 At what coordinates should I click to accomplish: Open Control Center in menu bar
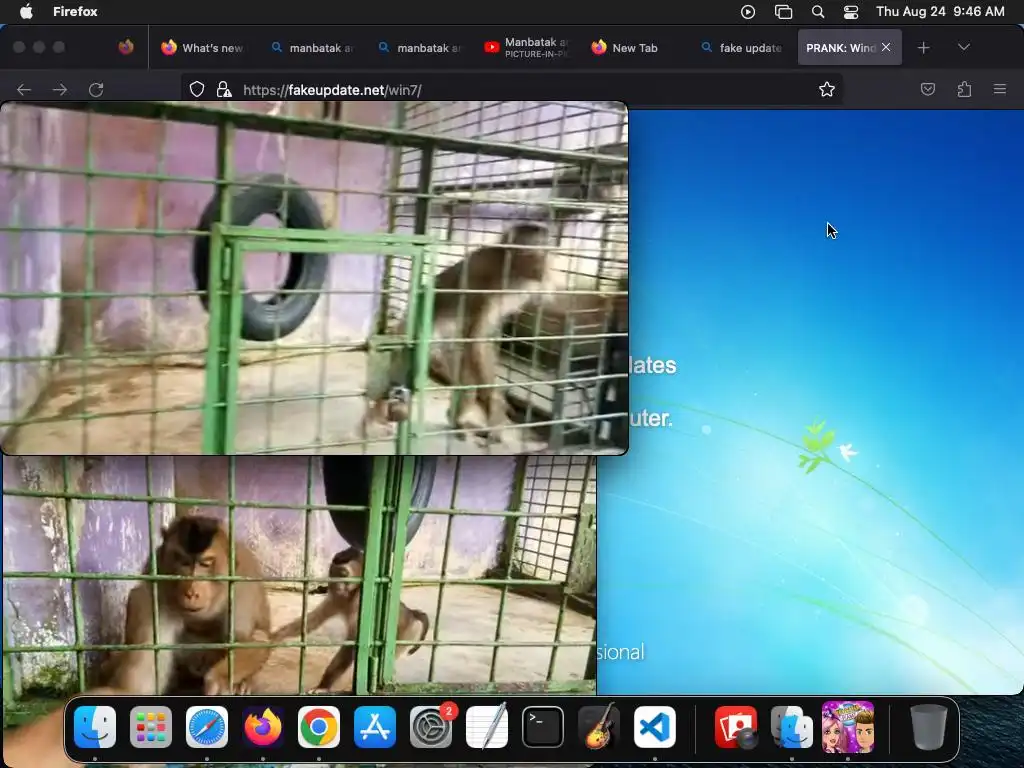(851, 12)
